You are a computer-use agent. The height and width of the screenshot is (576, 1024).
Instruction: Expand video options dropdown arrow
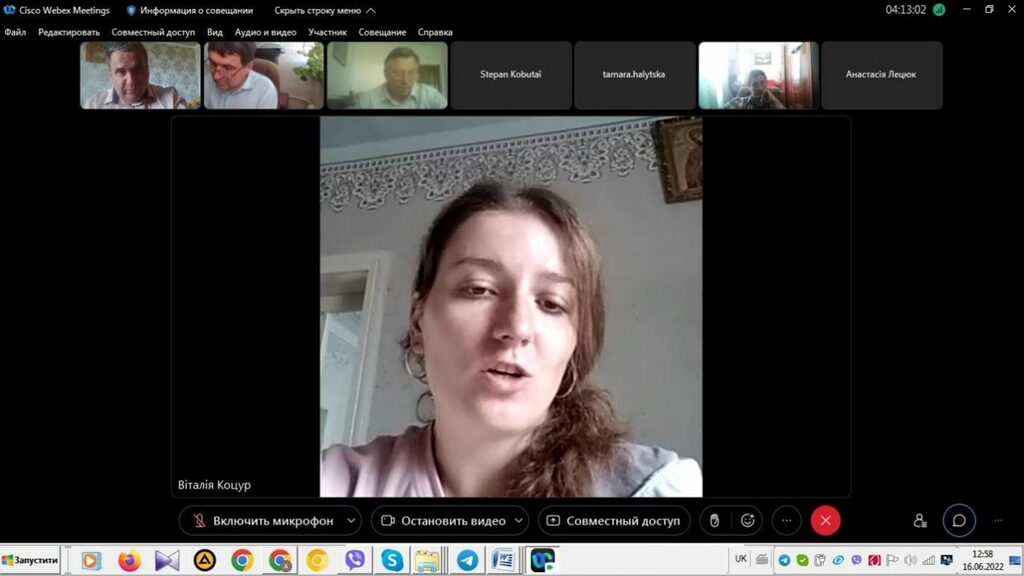(x=518, y=521)
